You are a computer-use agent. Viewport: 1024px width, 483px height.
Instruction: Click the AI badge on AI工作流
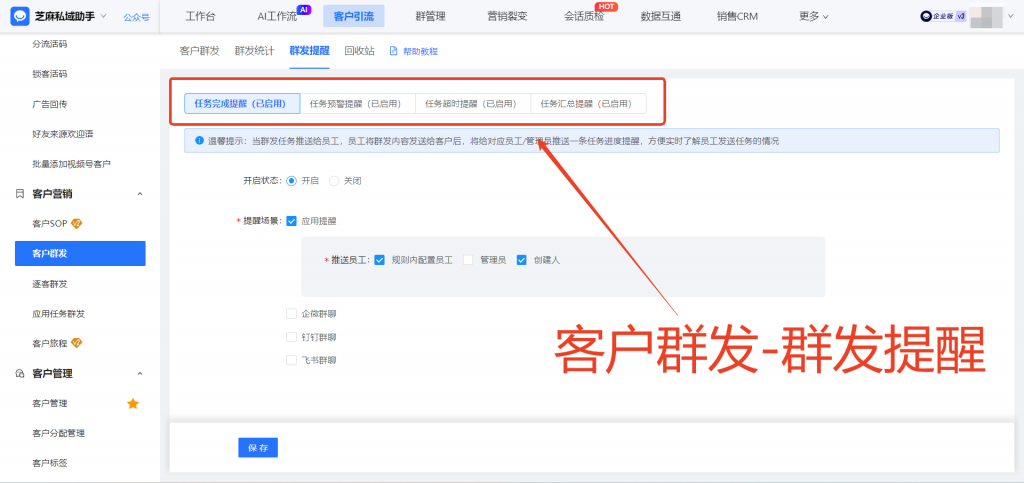[x=304, y=9]
